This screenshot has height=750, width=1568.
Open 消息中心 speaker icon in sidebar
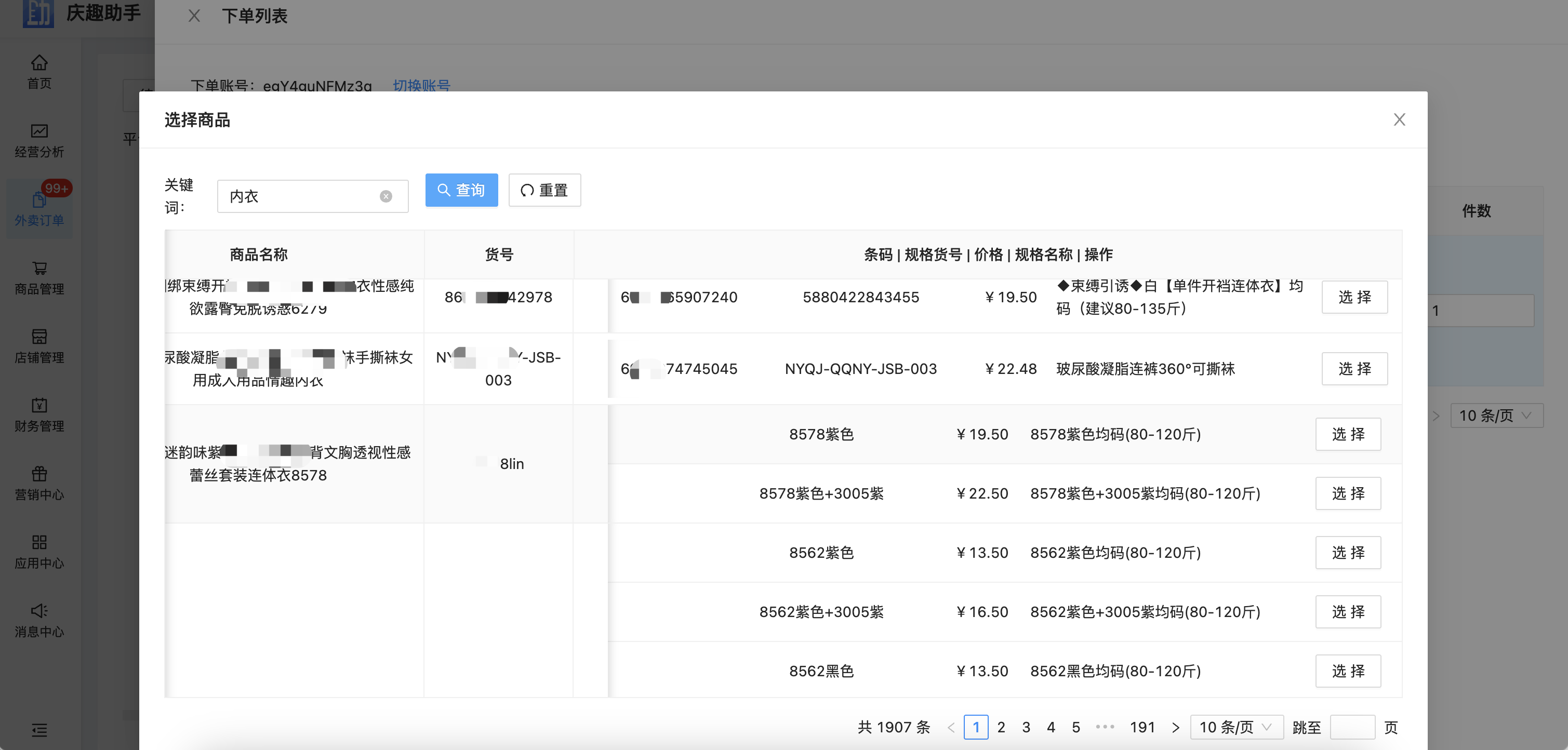point(39,611)
